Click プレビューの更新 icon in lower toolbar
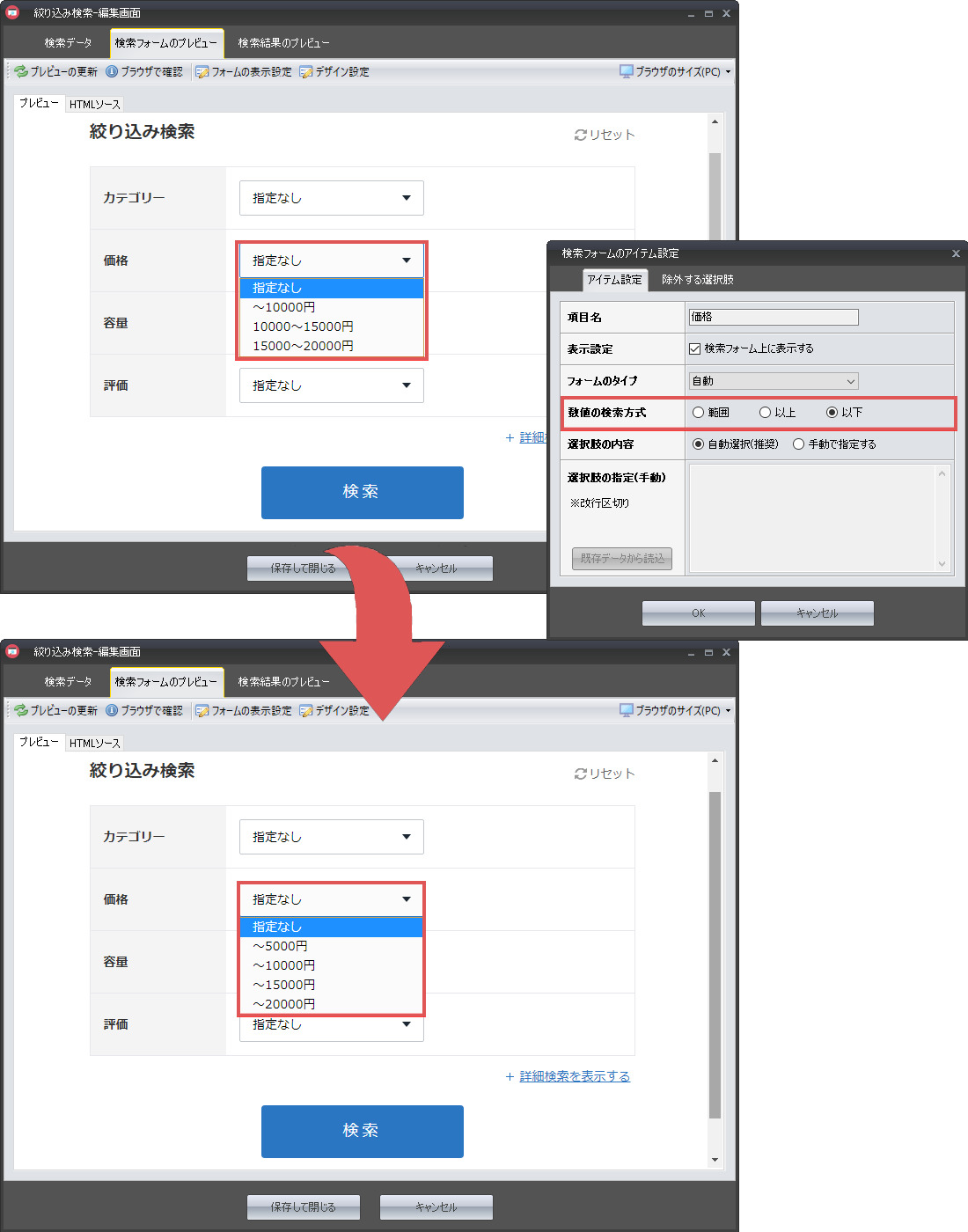 pos(21,710)
